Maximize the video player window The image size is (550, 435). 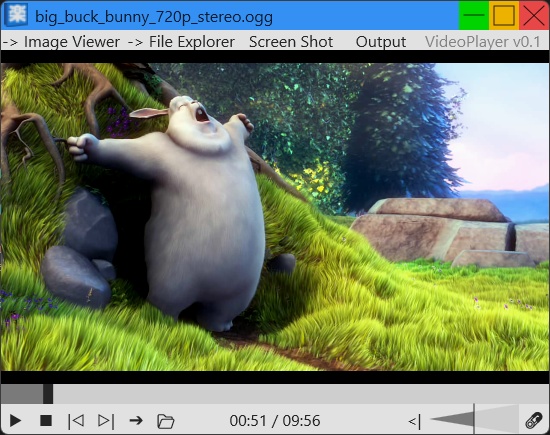504,15
